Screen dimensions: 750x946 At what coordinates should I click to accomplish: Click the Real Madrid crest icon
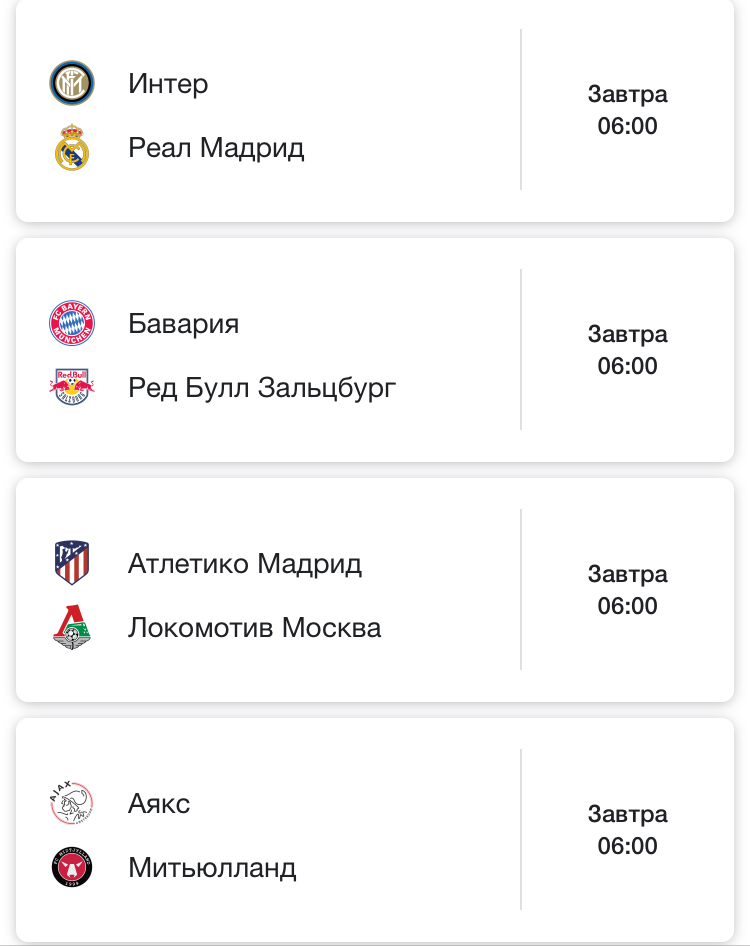[x=72, y=148]
